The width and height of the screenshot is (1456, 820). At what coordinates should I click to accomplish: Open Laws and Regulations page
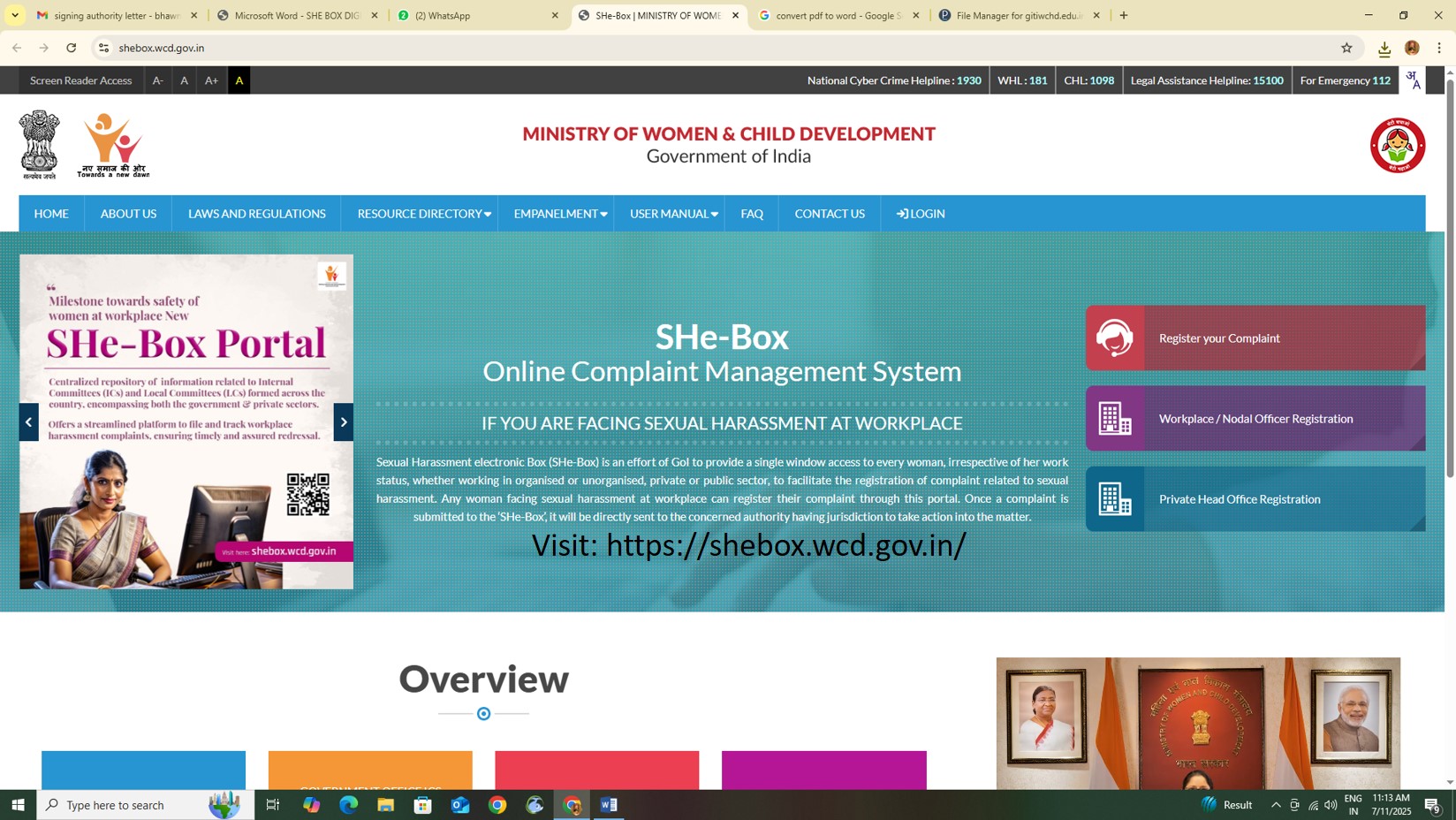256,214
